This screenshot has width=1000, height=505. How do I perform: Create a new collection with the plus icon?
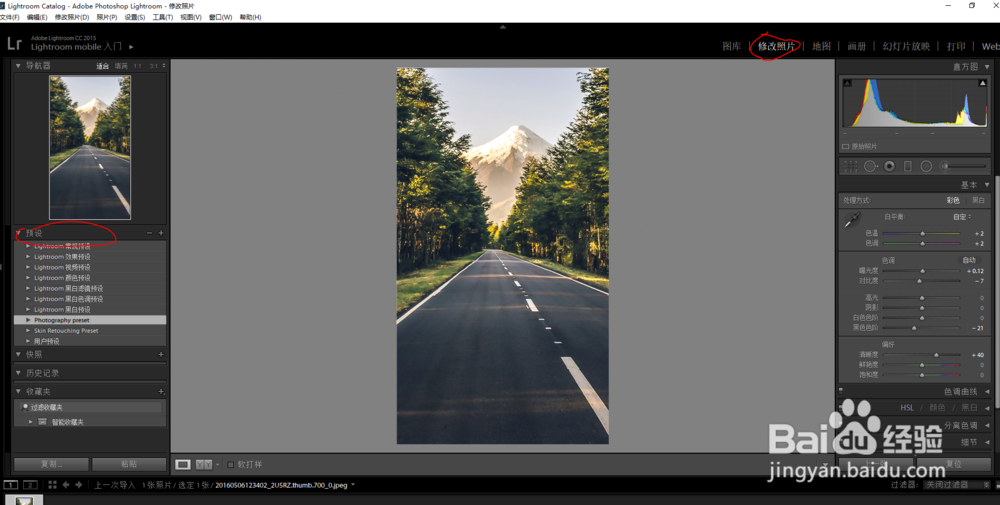pyautogui.click(x=161, y=392)
